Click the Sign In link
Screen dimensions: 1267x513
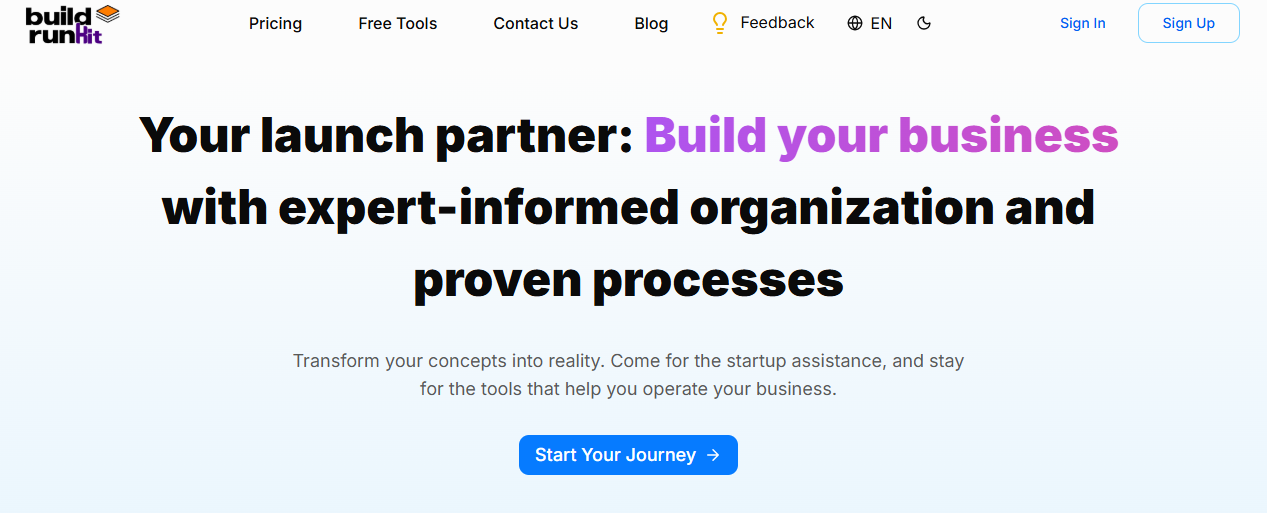pyautogui.click(x=1082, y=23)
